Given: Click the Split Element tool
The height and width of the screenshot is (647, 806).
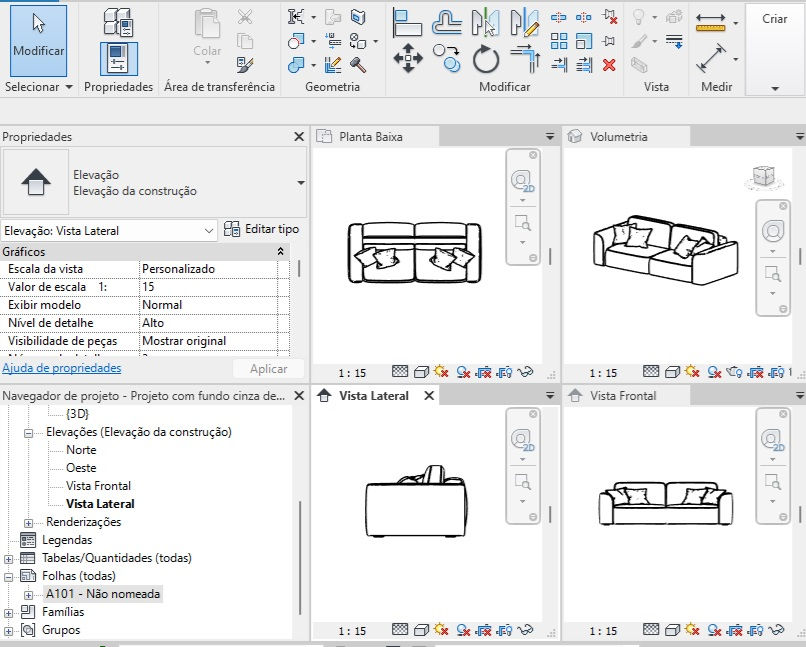Looking at the screenshot, I should 559,17.
